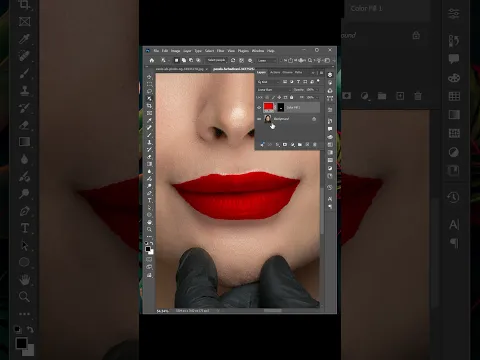Open the File menu

(x=156, y=51)
